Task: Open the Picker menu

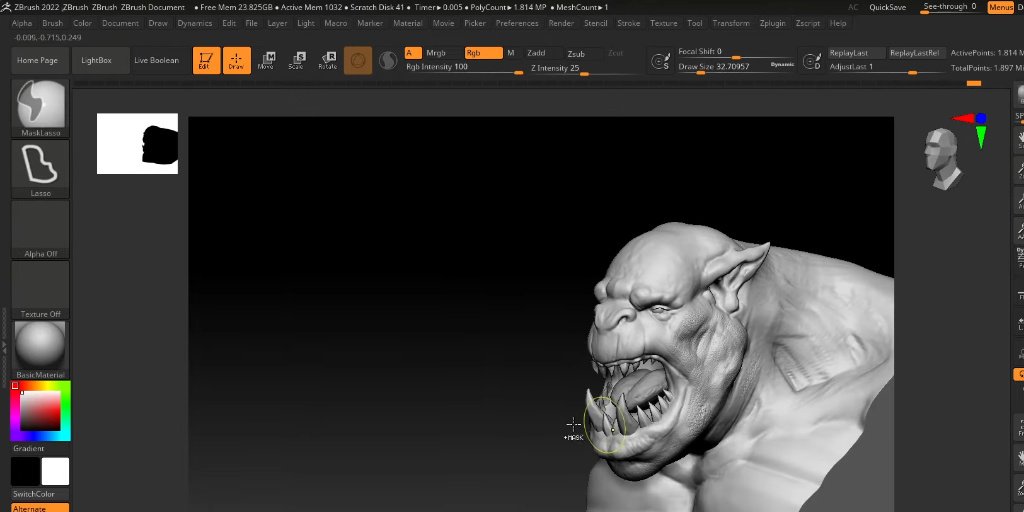Action: pos(475,23)
